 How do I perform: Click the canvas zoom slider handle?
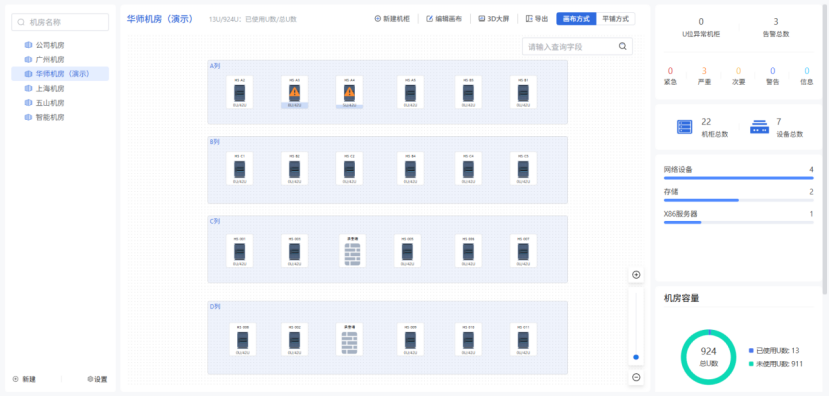(636, 357)
